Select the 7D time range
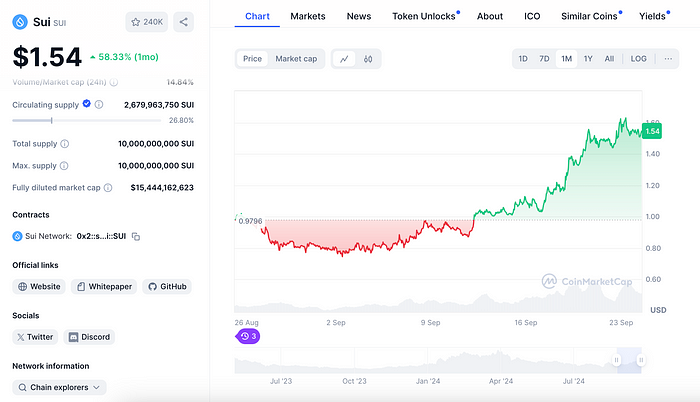The image size is (700, 402). [544, 59]
